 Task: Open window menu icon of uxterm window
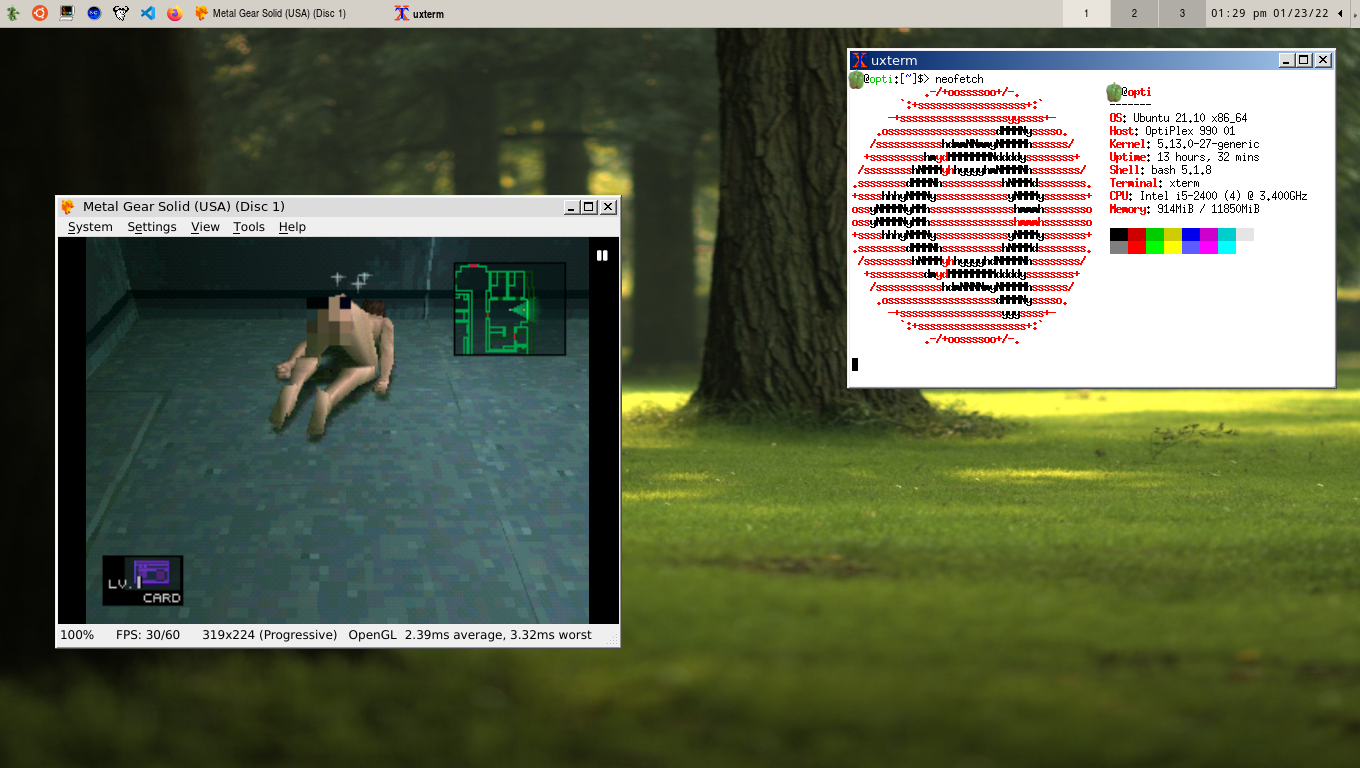(x=858, y=60)
